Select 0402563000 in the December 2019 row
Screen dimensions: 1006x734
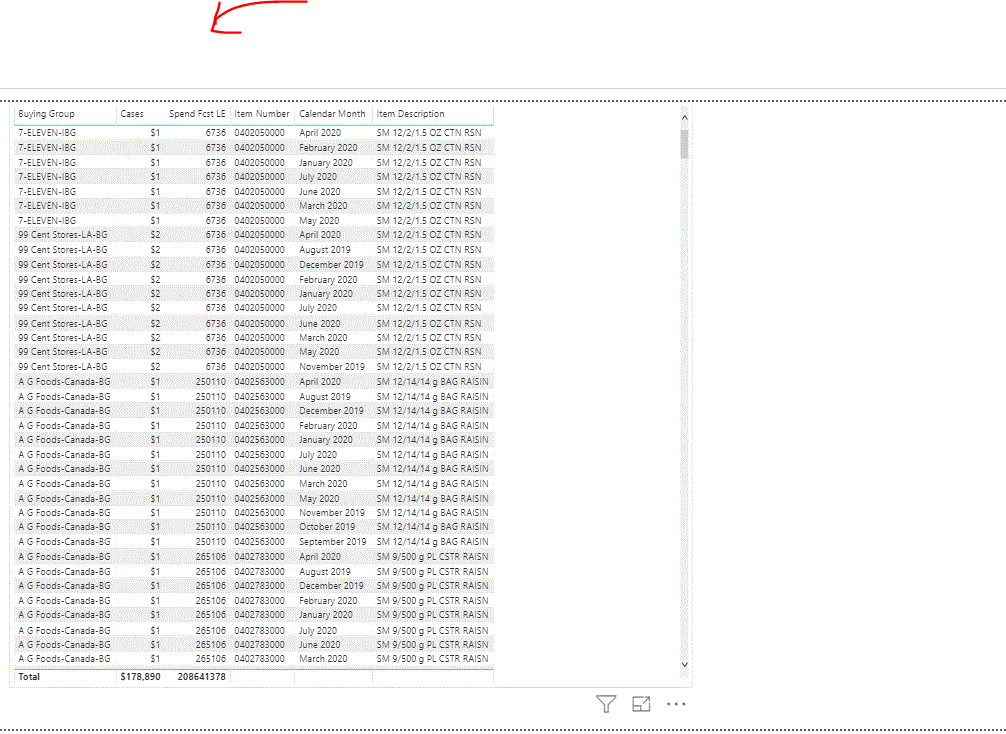(x=259, y=411)
